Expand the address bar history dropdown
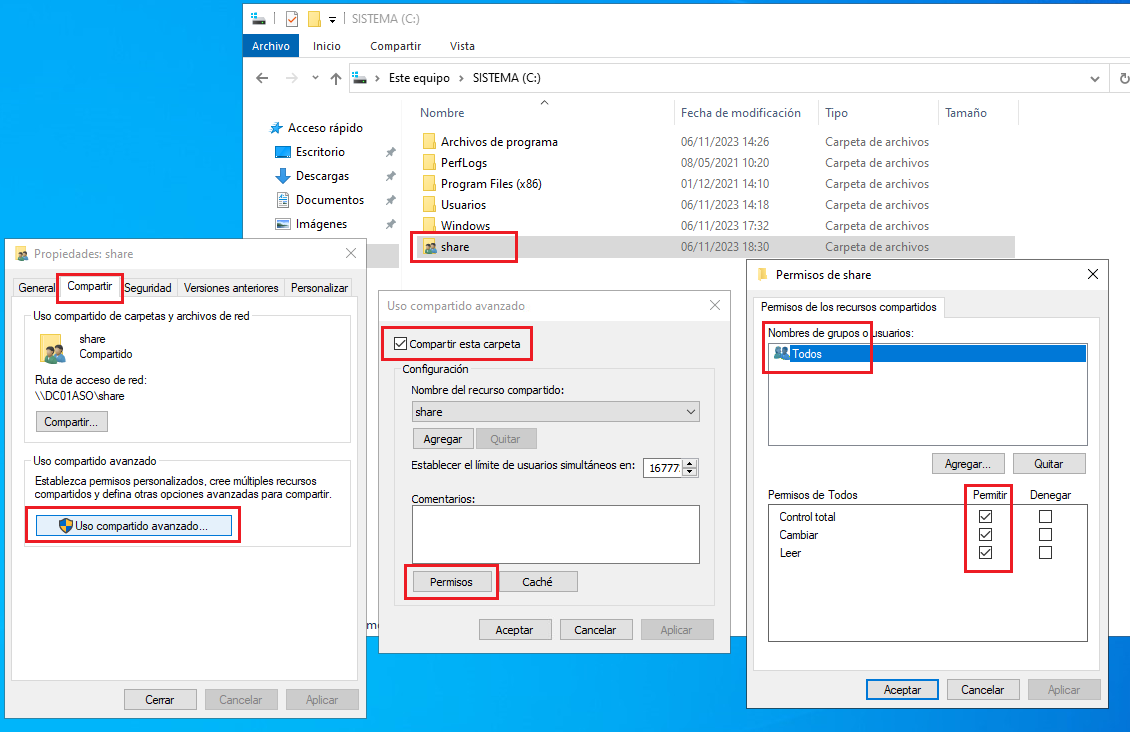The height and width of the screenshot is (732, 1130). point(1096,78)
